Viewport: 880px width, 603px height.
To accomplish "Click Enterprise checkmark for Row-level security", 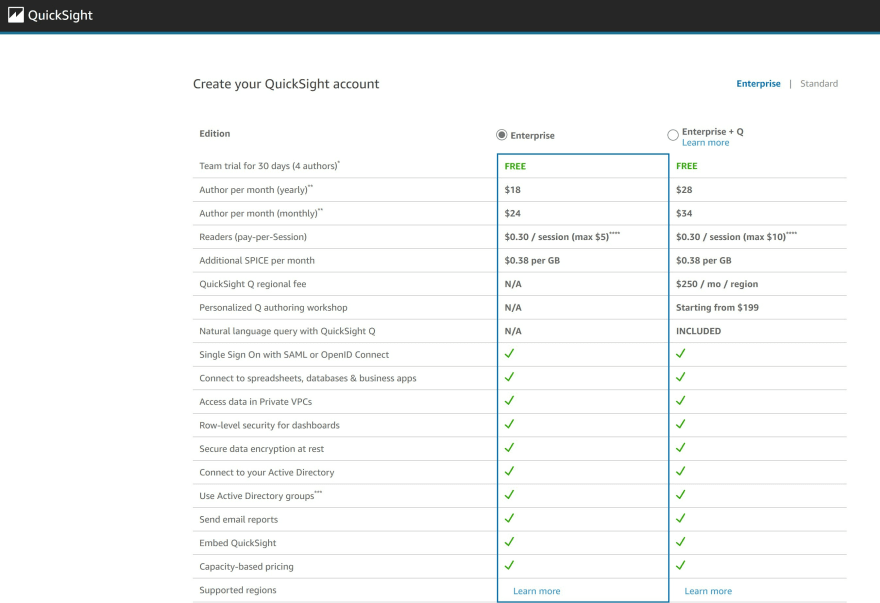I will pyautogui.click(x=509, y=424).
